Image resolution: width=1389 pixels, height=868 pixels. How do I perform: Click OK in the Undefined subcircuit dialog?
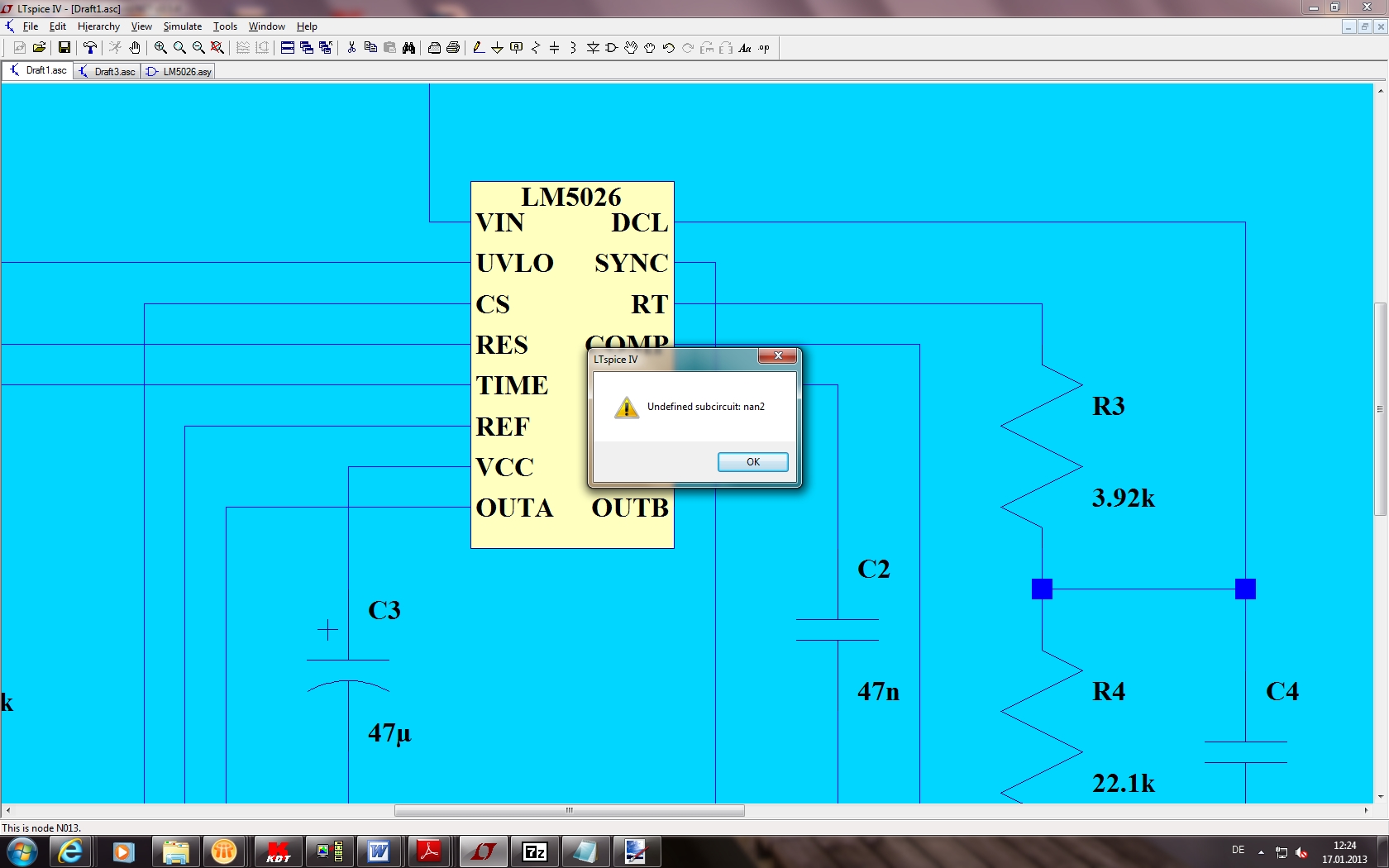[x=752, y=462]
